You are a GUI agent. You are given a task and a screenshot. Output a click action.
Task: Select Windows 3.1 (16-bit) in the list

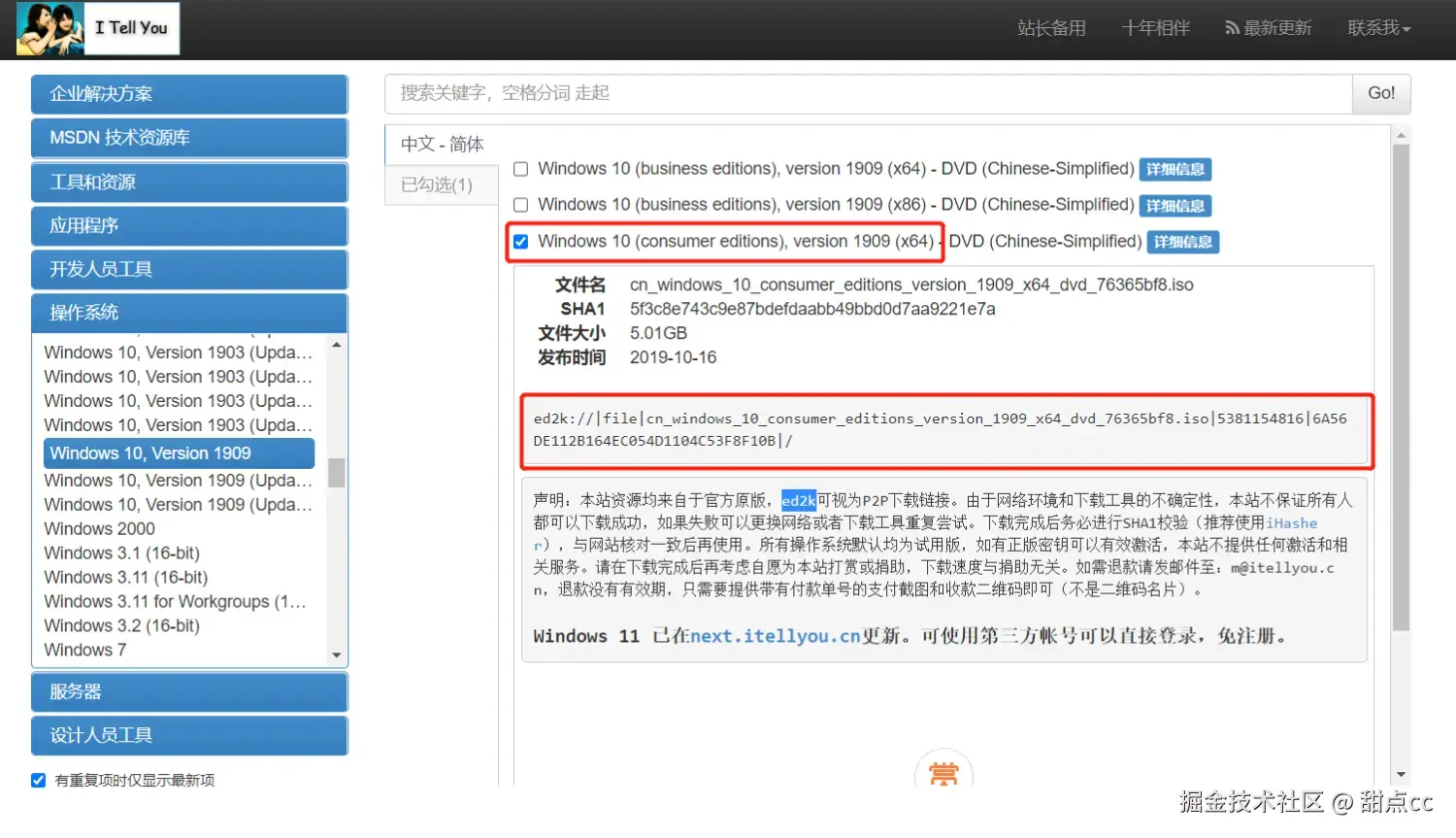click(121, 553)
